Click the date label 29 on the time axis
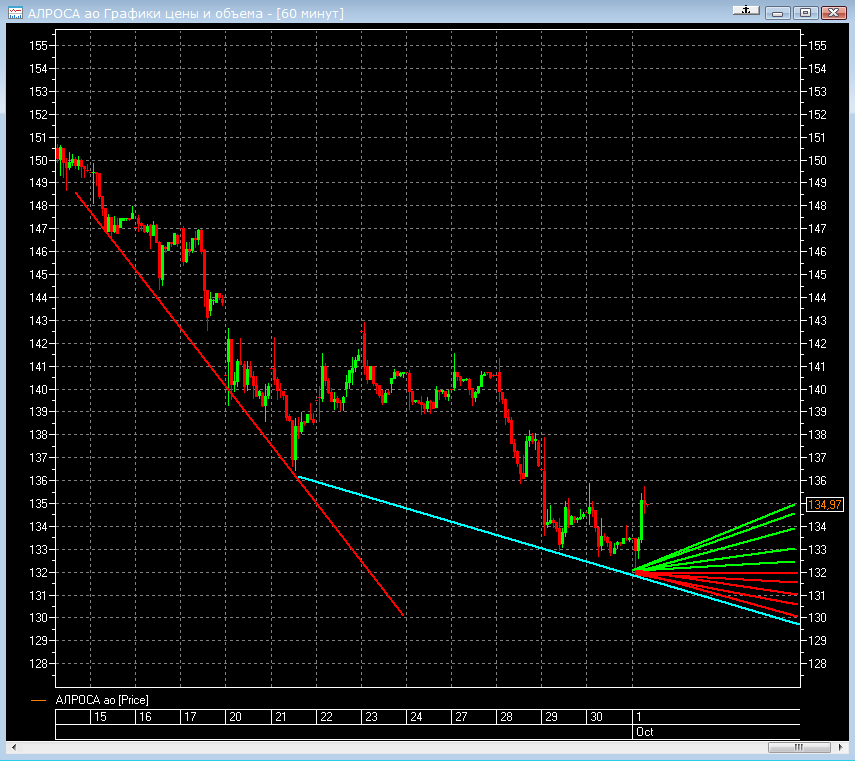 pyautogui.click(x=551, y=717)
